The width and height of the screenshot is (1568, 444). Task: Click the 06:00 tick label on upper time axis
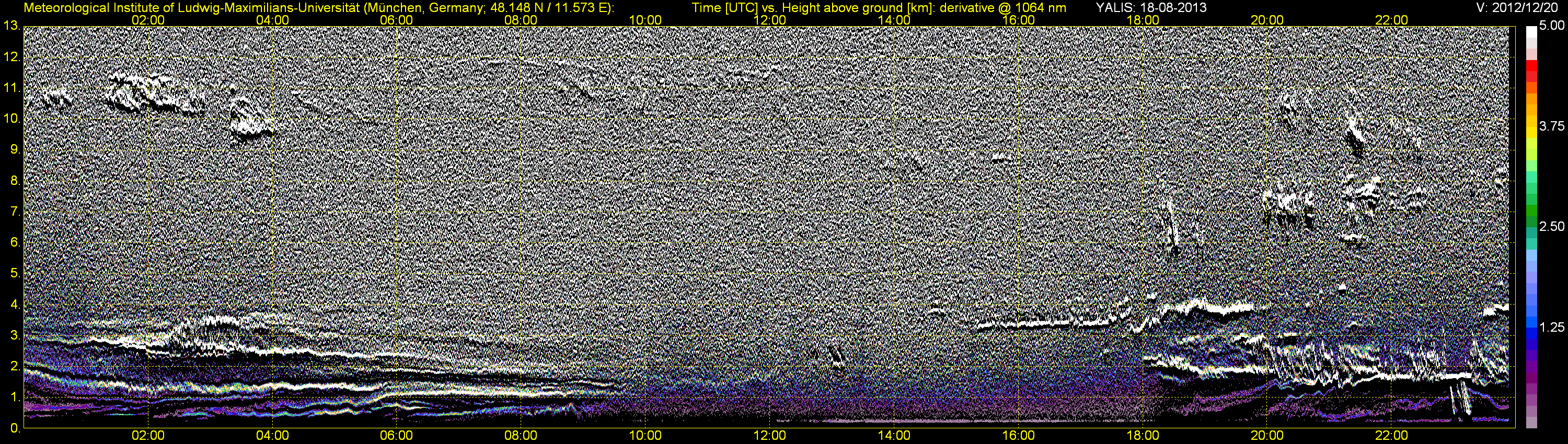pos(397,20)
